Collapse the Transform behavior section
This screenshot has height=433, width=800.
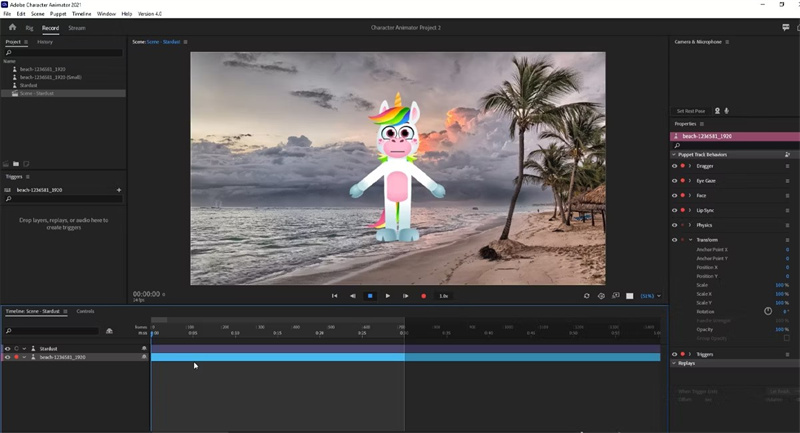[690, 240]
